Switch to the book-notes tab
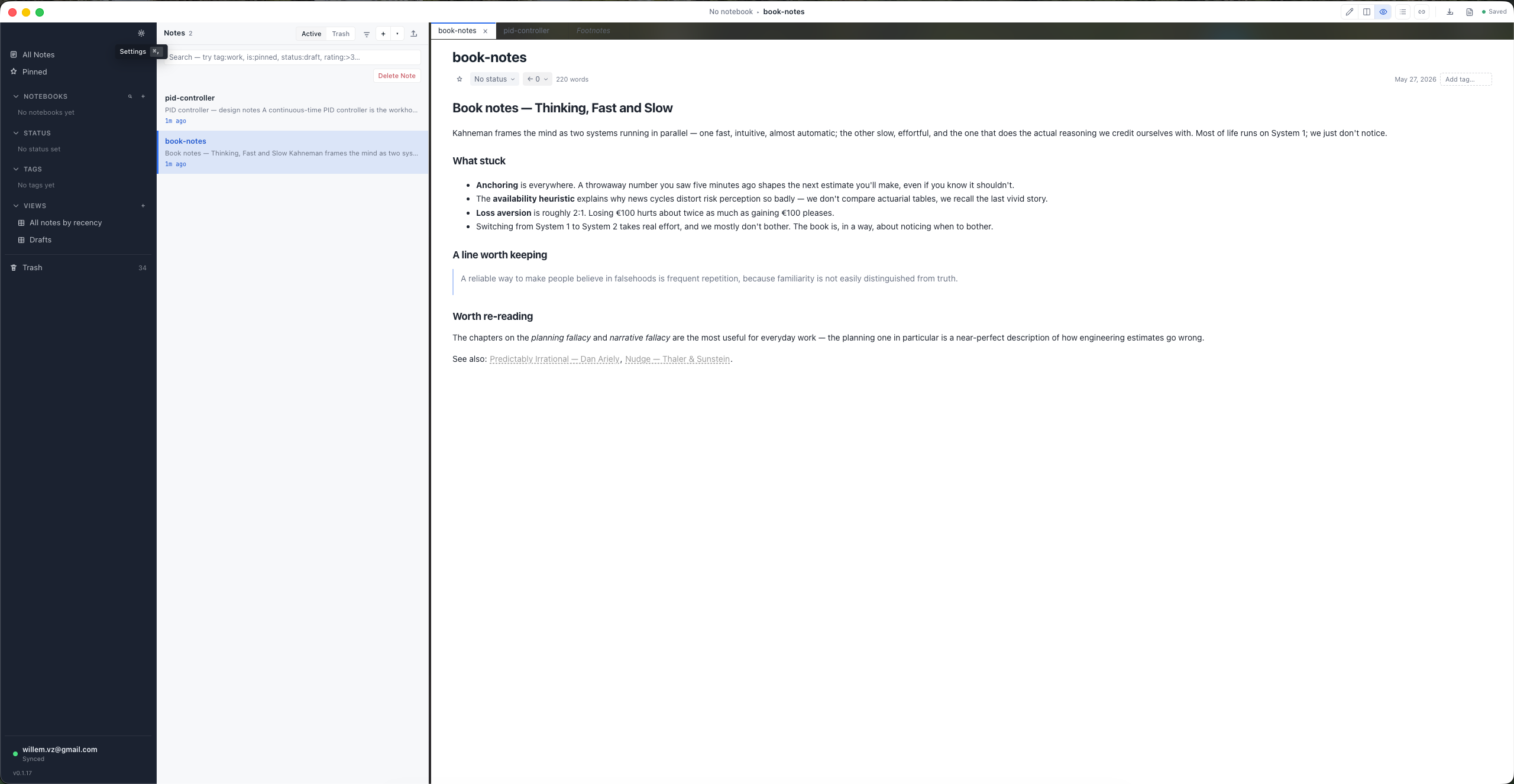The image size is (1514, 784). (457, 31)
